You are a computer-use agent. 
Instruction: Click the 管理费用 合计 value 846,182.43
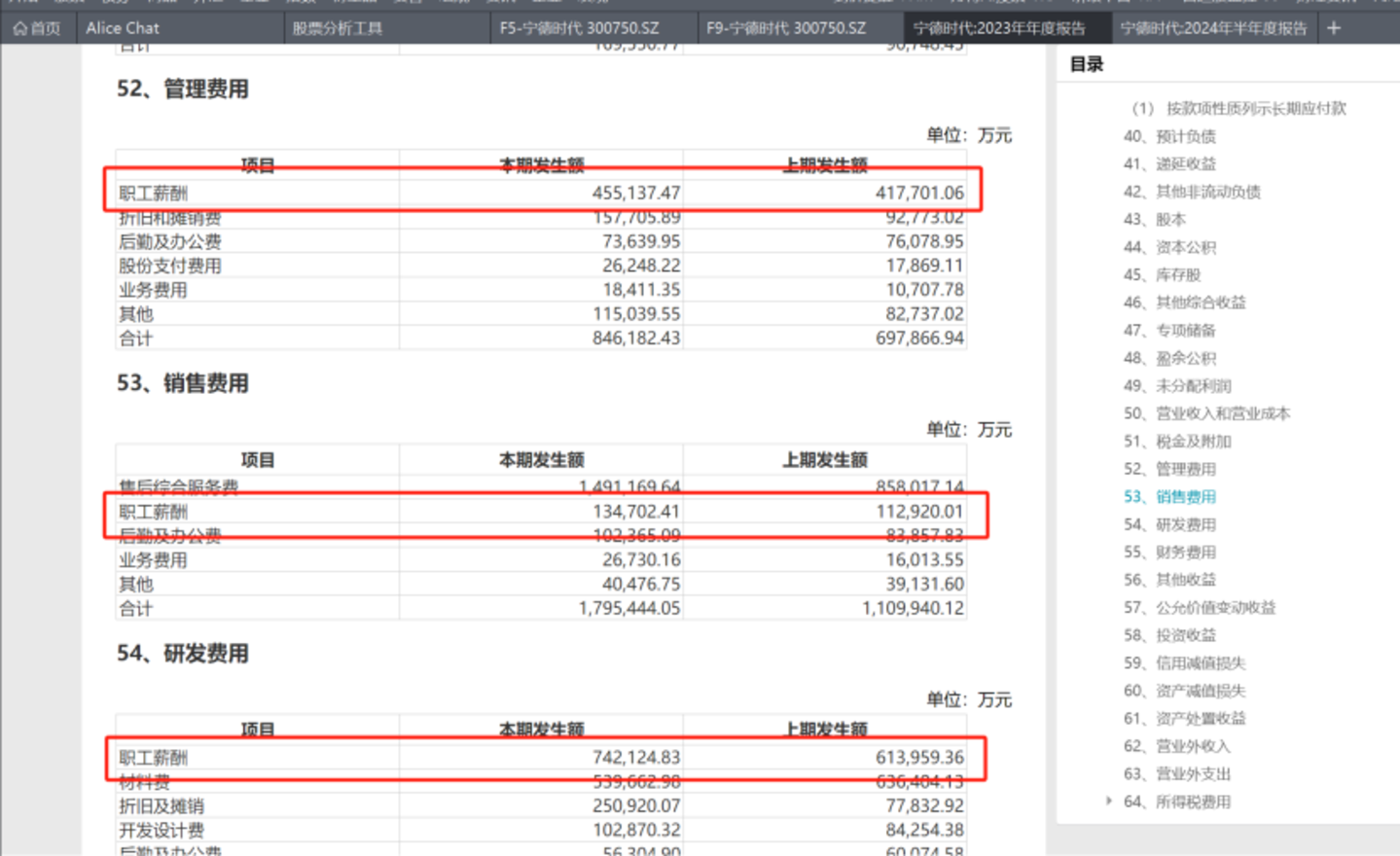[636, 338]
